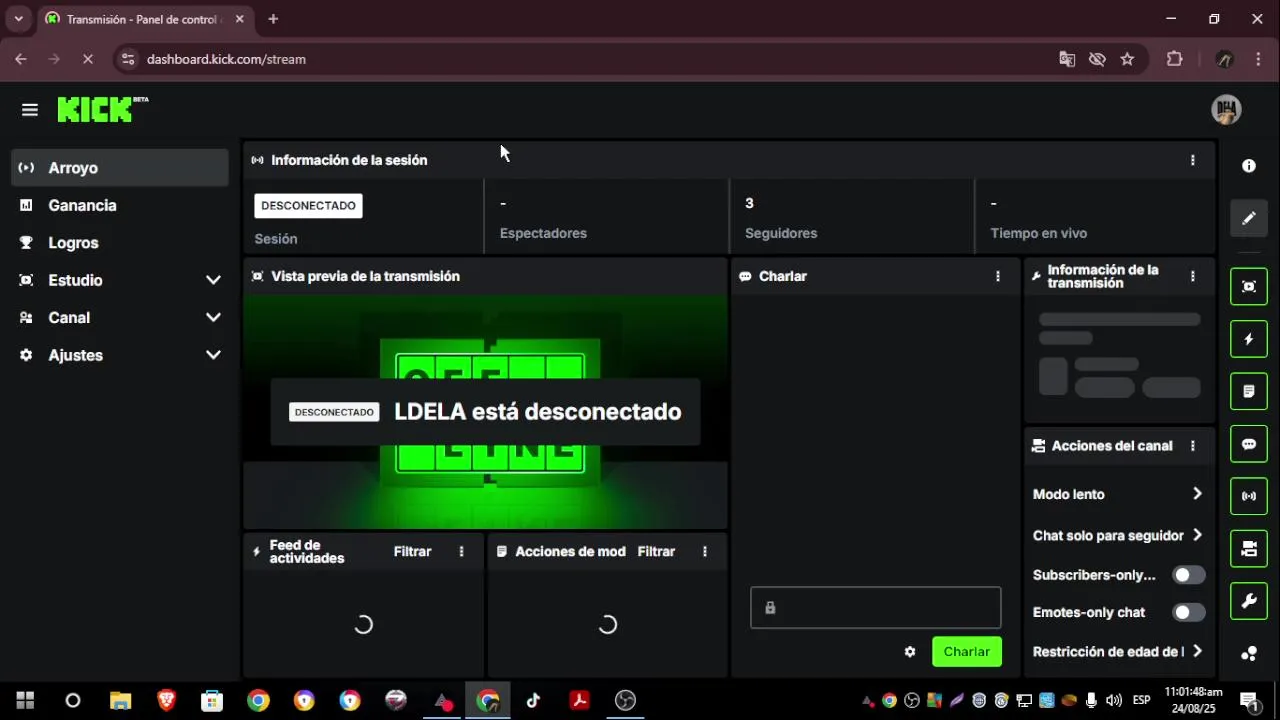Click the chat message input field

[875, 608]
